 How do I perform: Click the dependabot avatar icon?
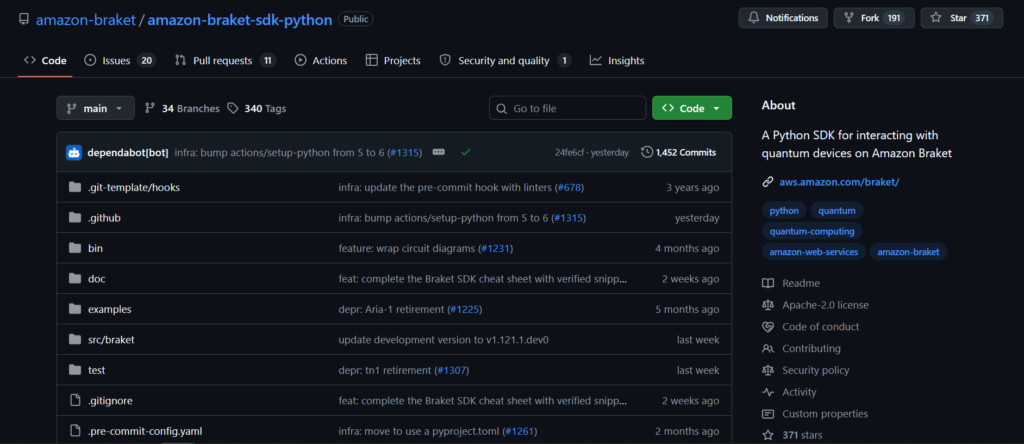(74, 152)
